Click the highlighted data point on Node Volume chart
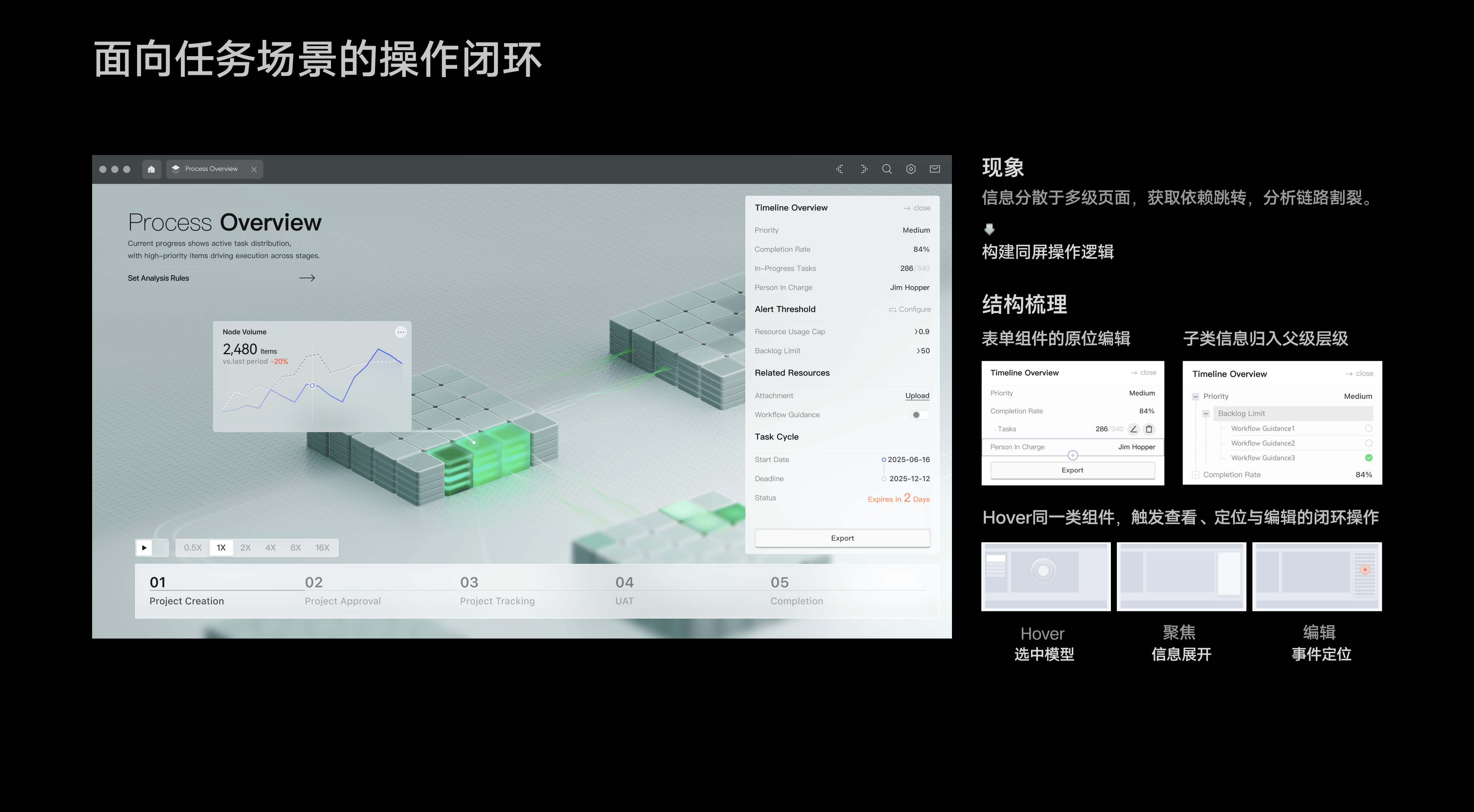Image resolution: width=1474 pixels, height=812 pixels. pos(312,386)
